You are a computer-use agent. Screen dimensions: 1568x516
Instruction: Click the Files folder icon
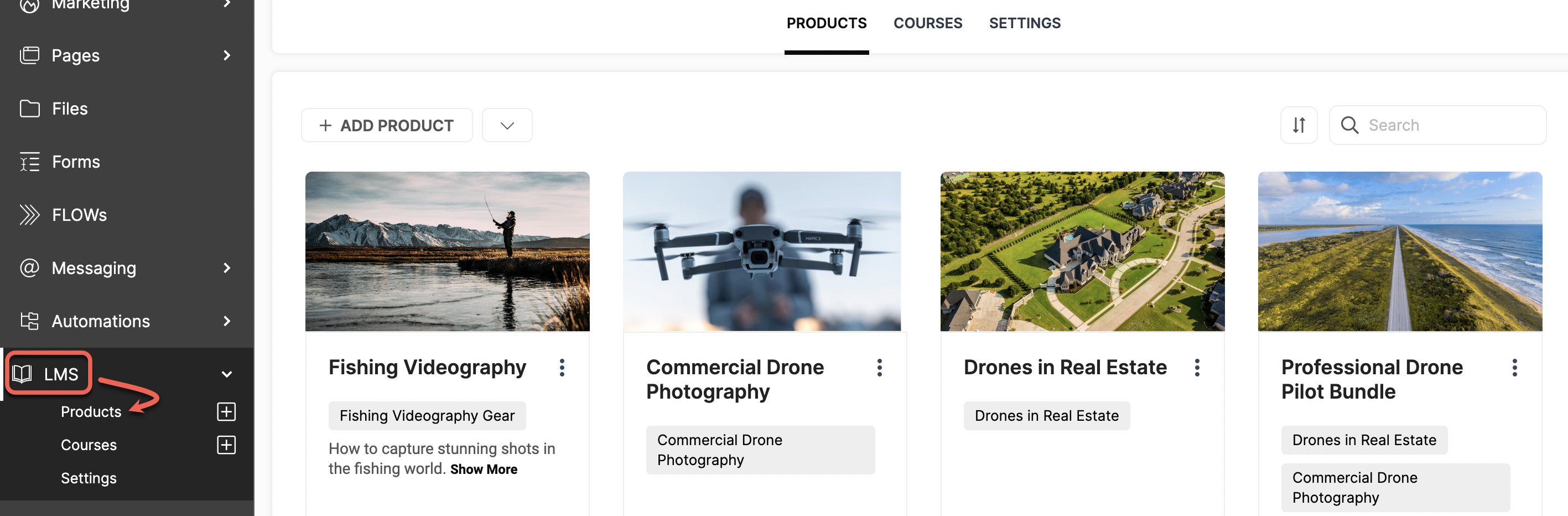(29, 109)
